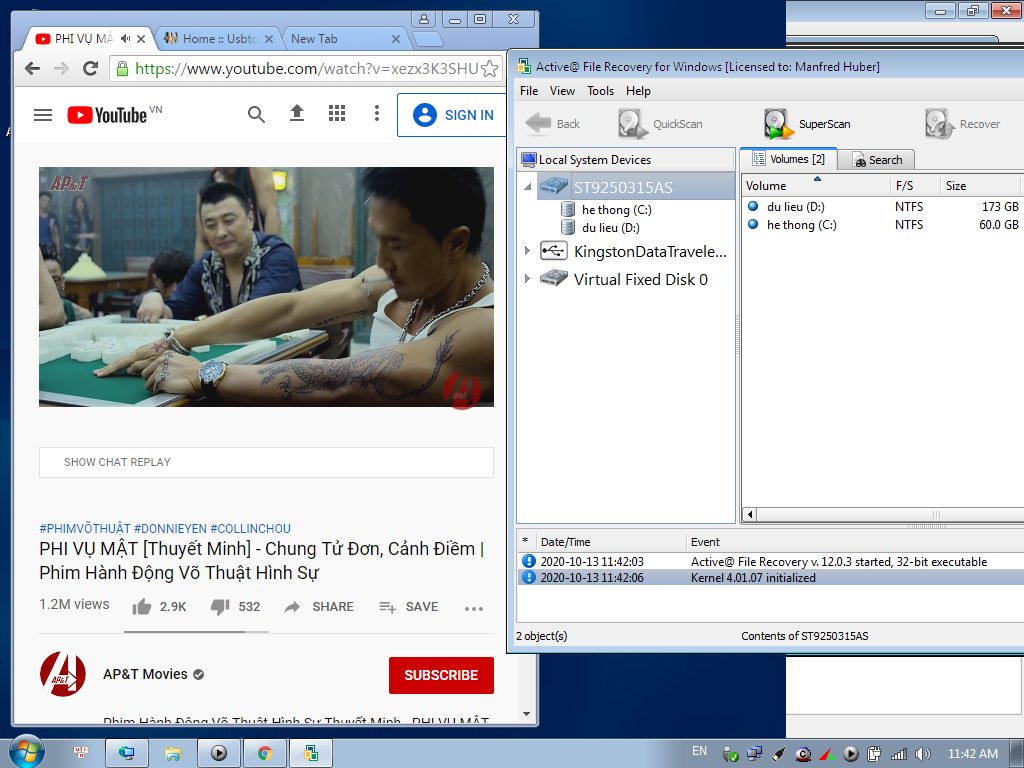This screenshot has height=768, width=1024.
Task: Click the AP&T Movies channel avatar
Action: (x=63, y=674)
